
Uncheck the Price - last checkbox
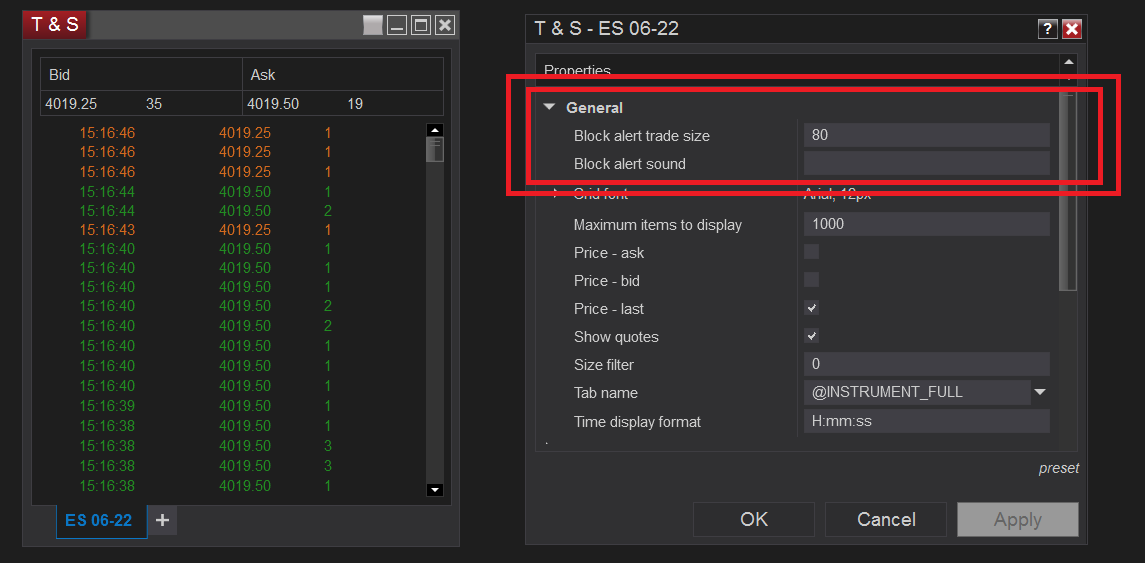(812, 308)
